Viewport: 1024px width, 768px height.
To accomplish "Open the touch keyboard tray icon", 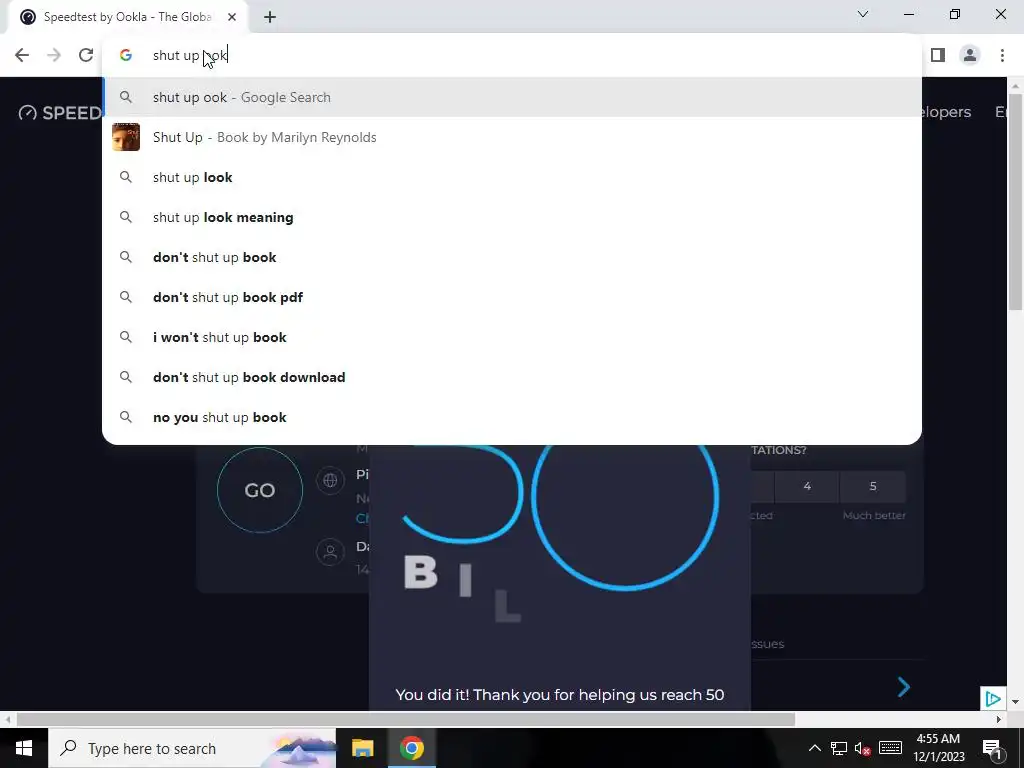I will click(x=890, y=748).
